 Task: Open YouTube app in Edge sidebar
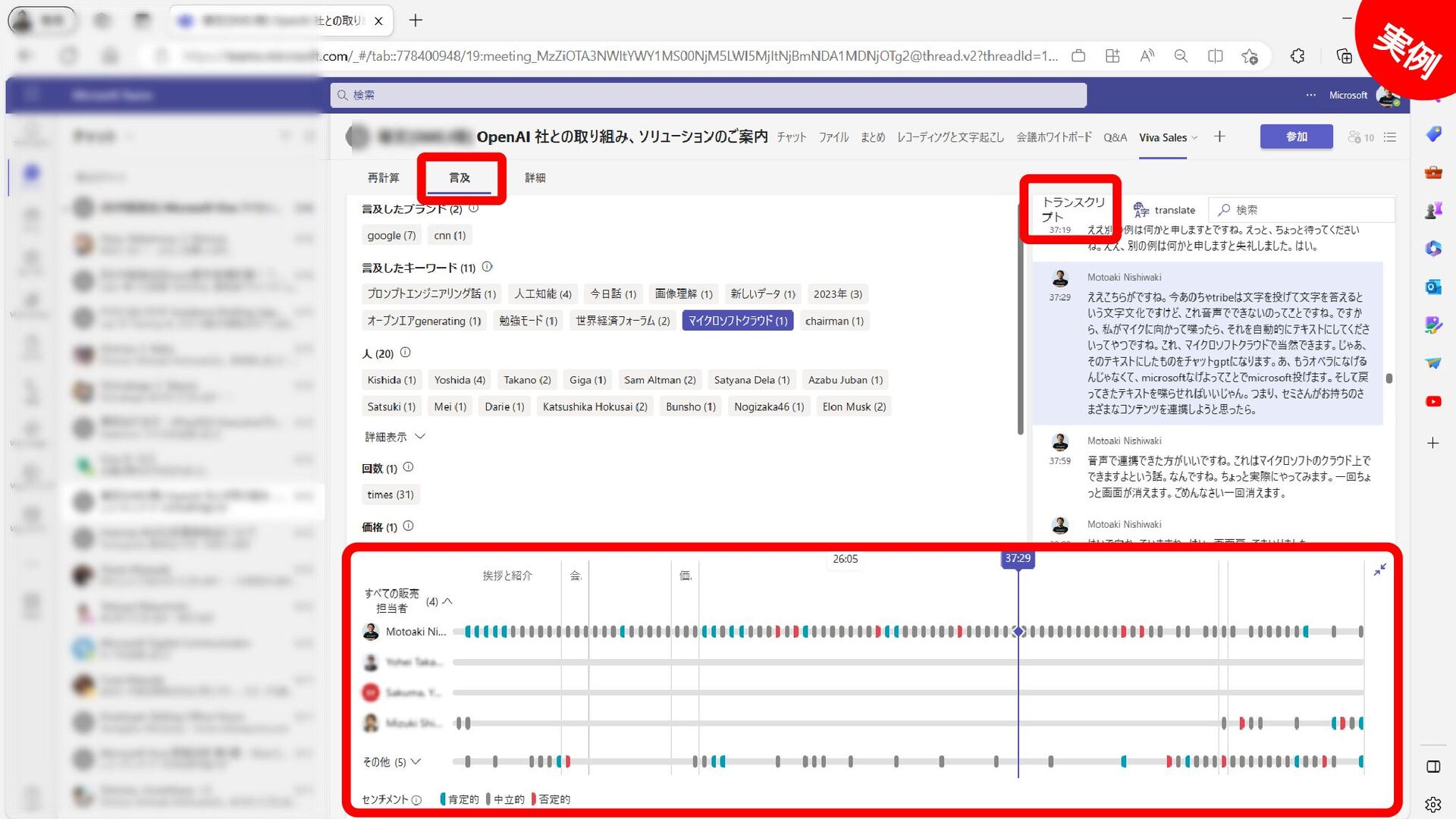coord(1432,401)
